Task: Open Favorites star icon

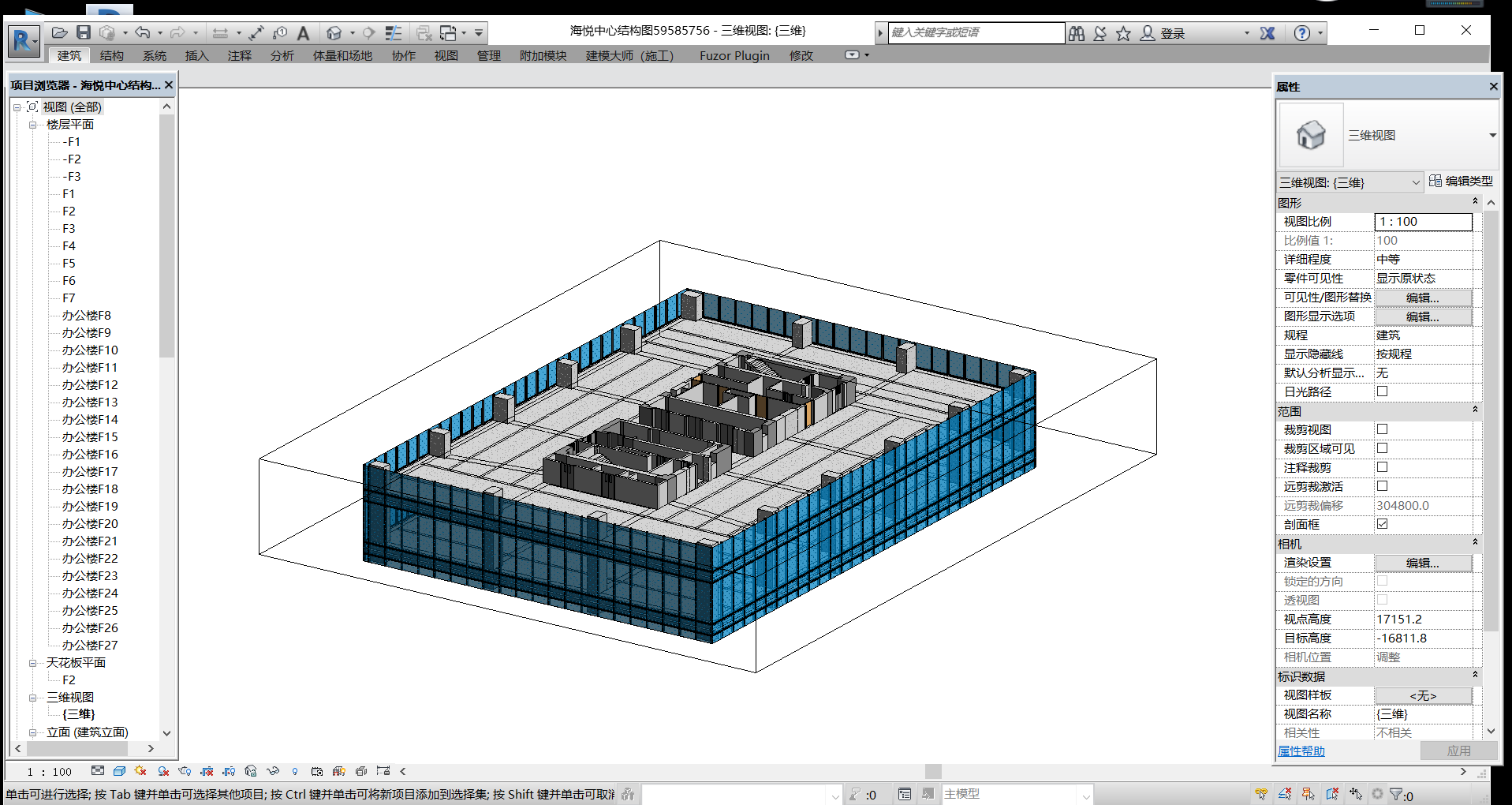Action: (x=1124, y=33)
